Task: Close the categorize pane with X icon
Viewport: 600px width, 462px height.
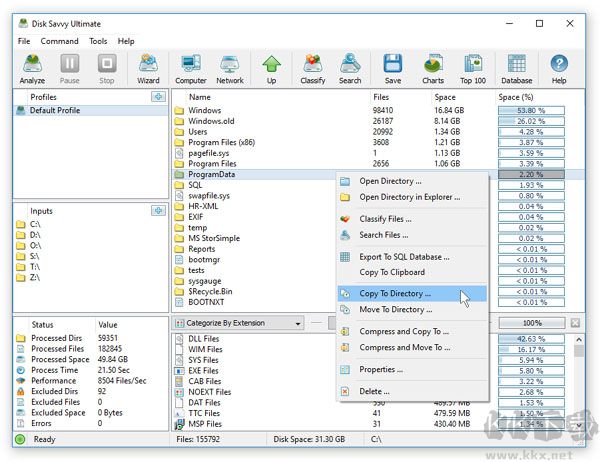Action: 575,323
